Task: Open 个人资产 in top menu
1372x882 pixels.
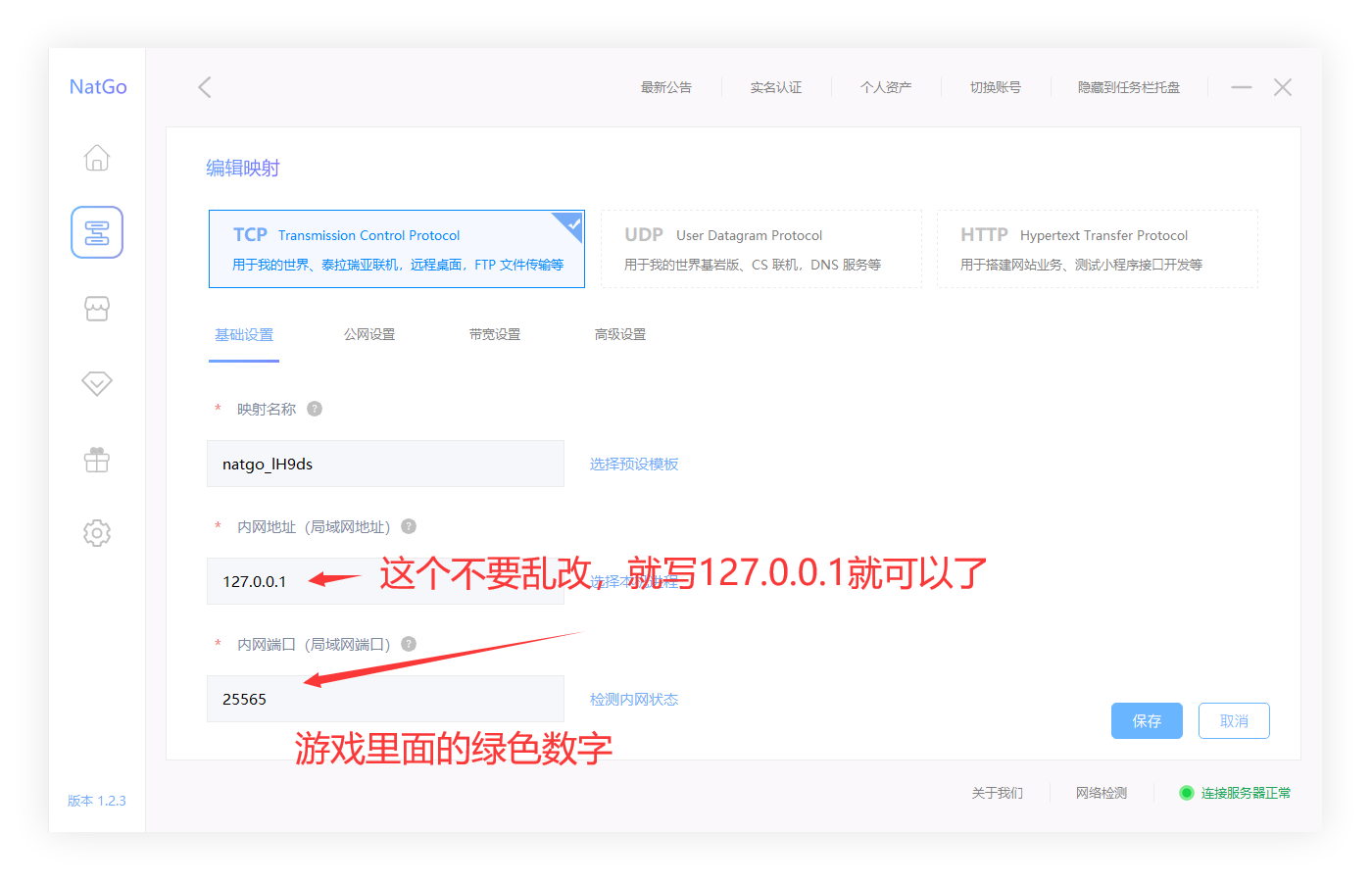Action: (886, 87)
